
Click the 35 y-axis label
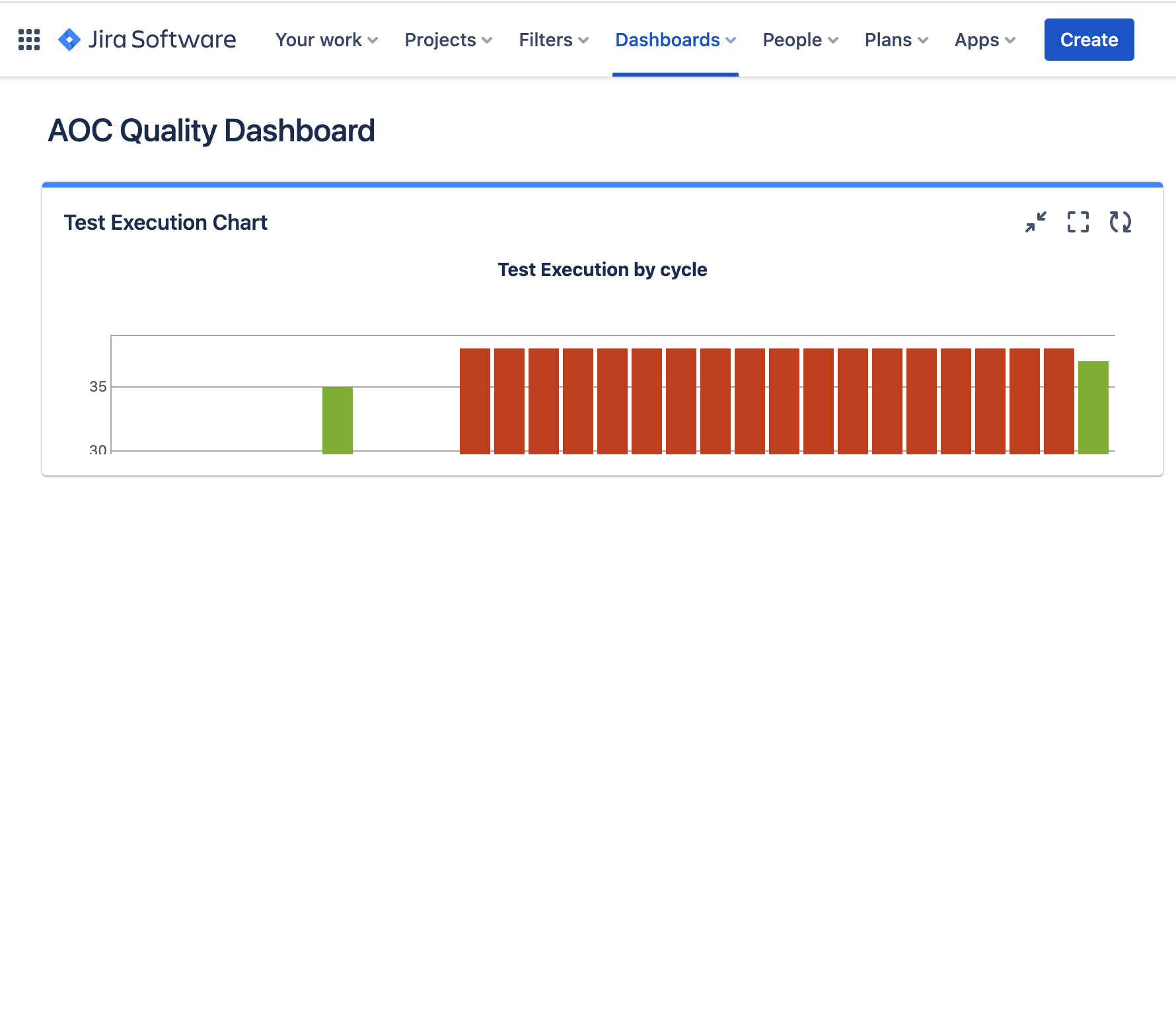coord(98,387)
